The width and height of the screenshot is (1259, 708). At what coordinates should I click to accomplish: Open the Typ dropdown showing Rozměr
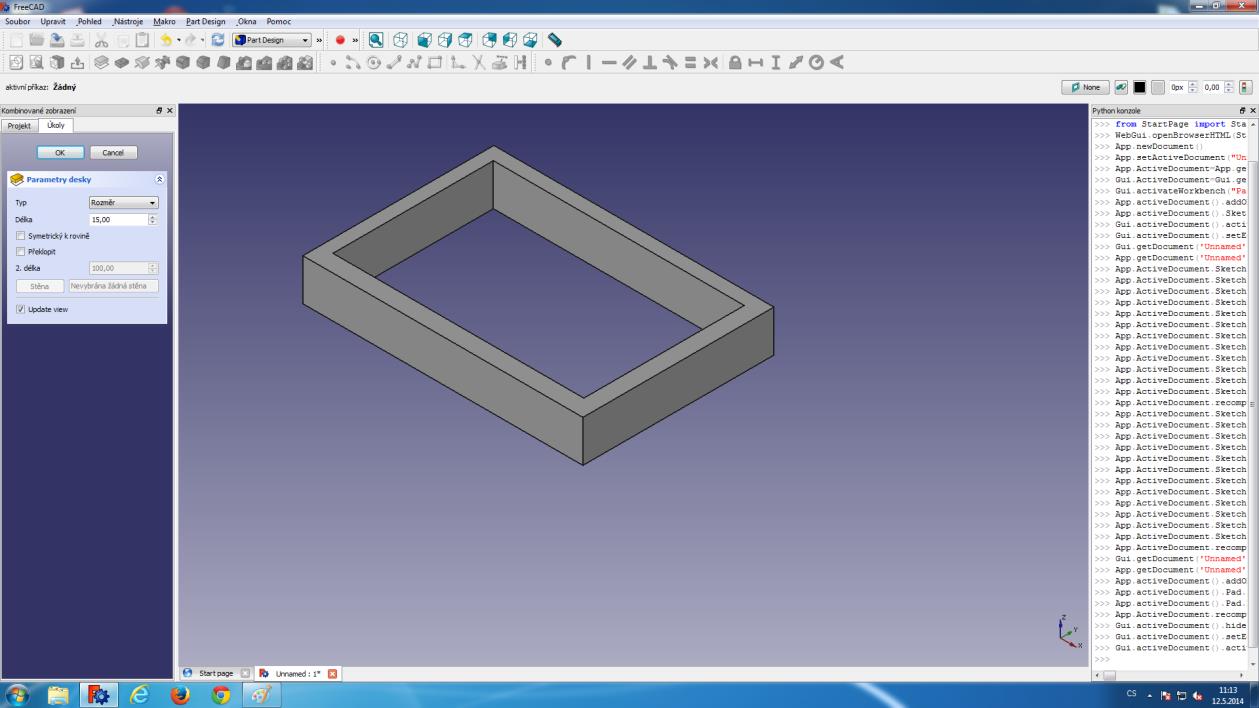124,203
